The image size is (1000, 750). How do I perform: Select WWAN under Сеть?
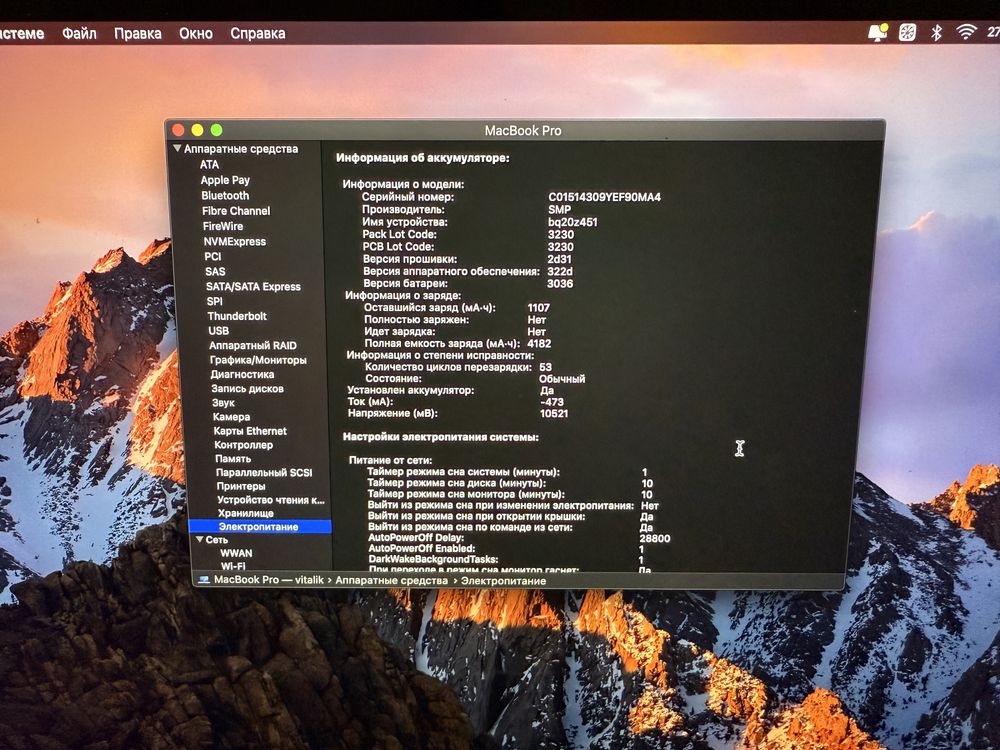[236, 553]
